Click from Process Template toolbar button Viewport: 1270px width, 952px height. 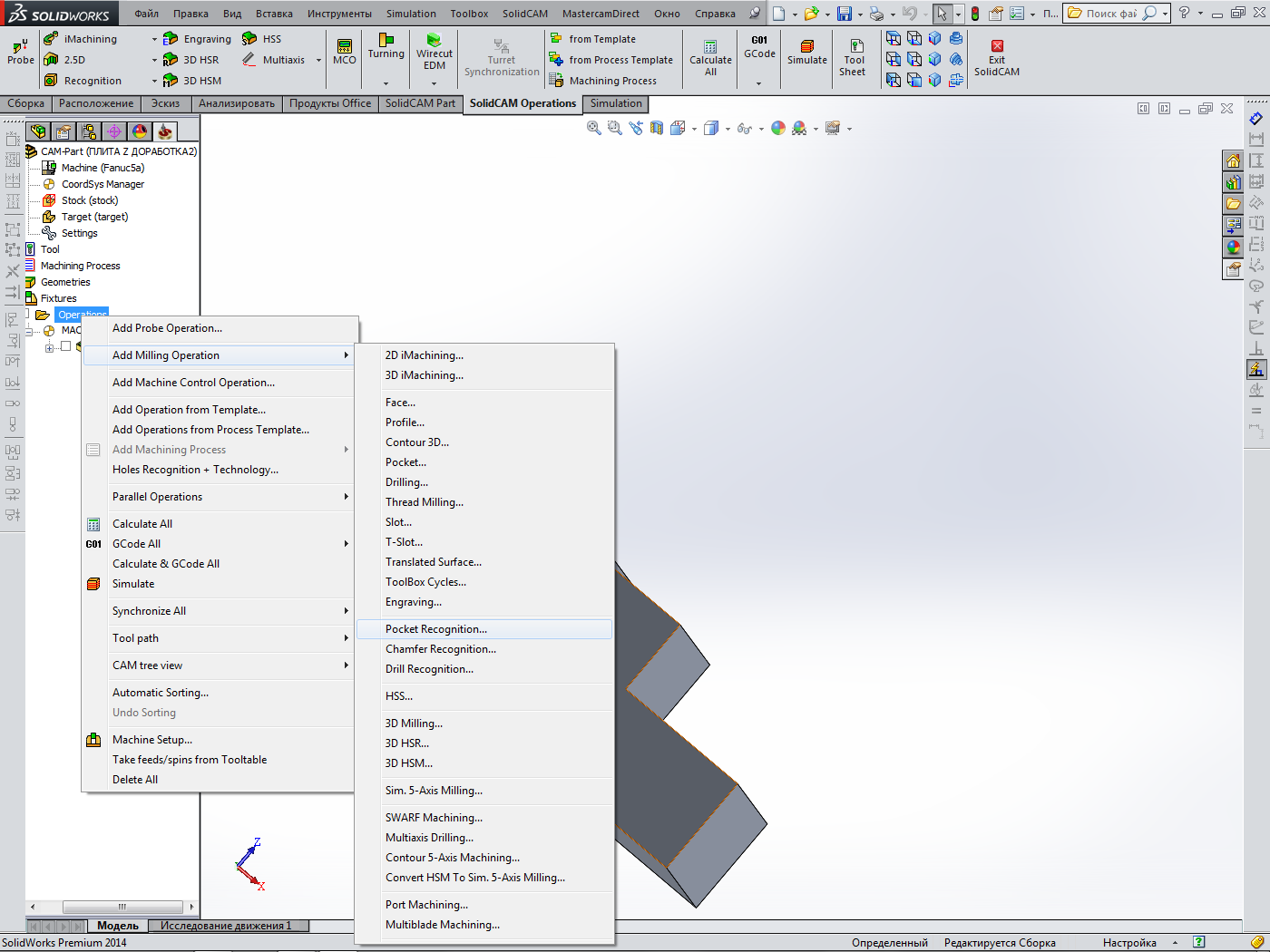click(611, 60)
